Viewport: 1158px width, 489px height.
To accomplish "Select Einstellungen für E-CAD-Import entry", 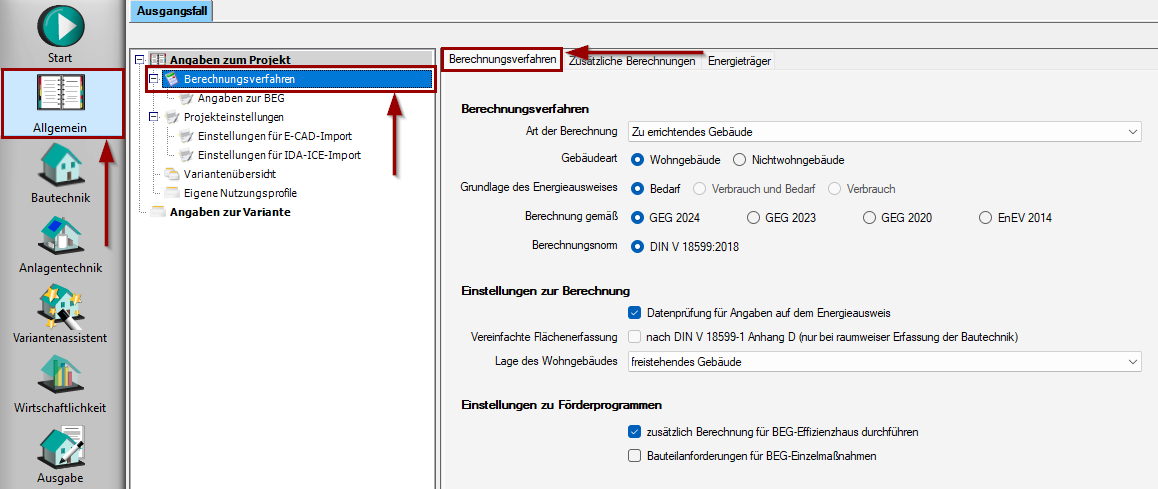I will click(x=274, y=136).
